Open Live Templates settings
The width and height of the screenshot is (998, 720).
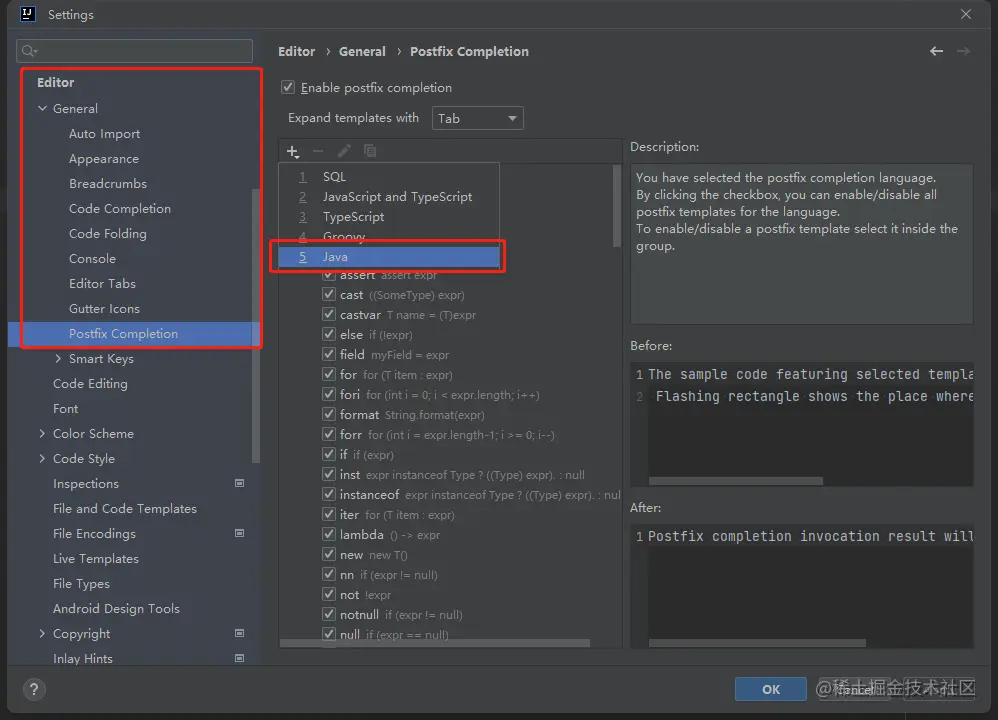click(x=96, y=558)
